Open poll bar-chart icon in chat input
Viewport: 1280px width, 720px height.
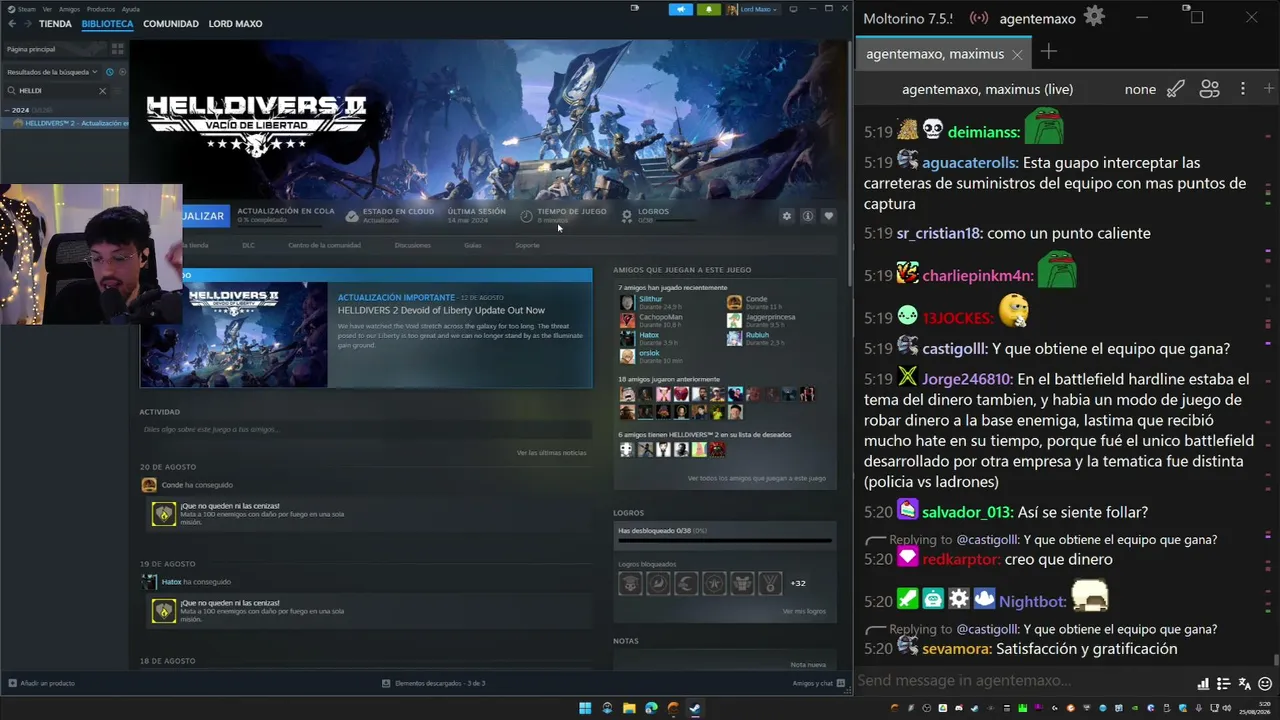tap(1203, 684)
